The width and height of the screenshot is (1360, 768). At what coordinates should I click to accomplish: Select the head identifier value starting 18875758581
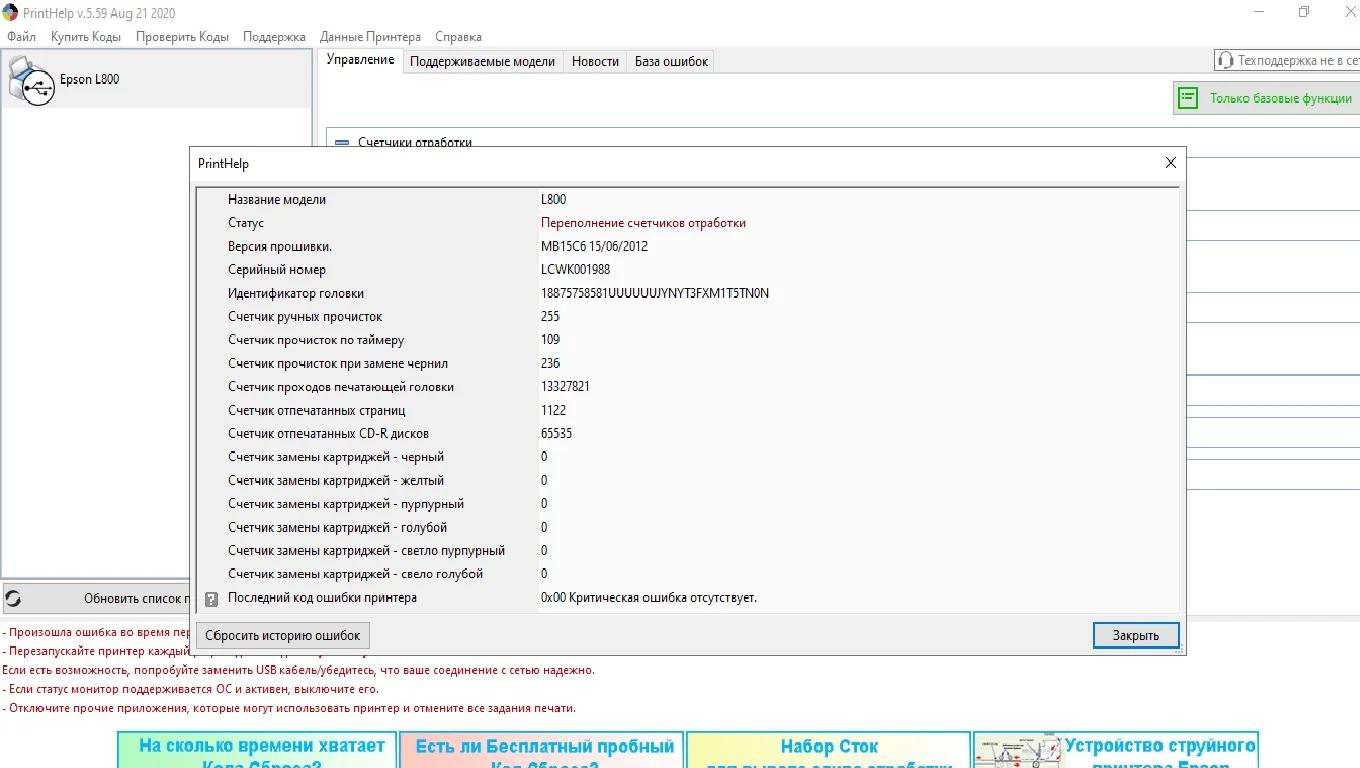click(655, 293)
